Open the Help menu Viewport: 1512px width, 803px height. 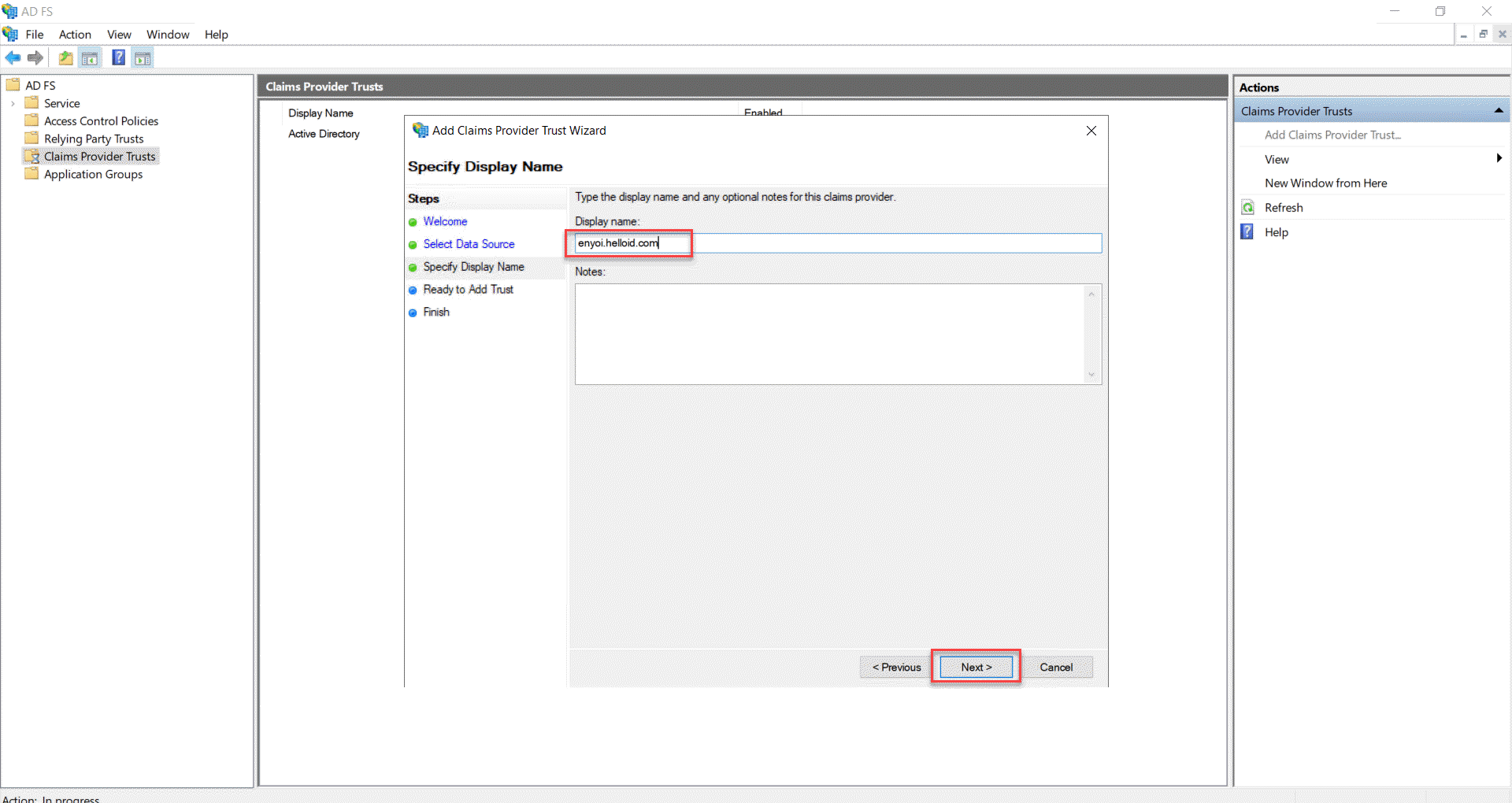pyautogui.click(x=217, y=35)
